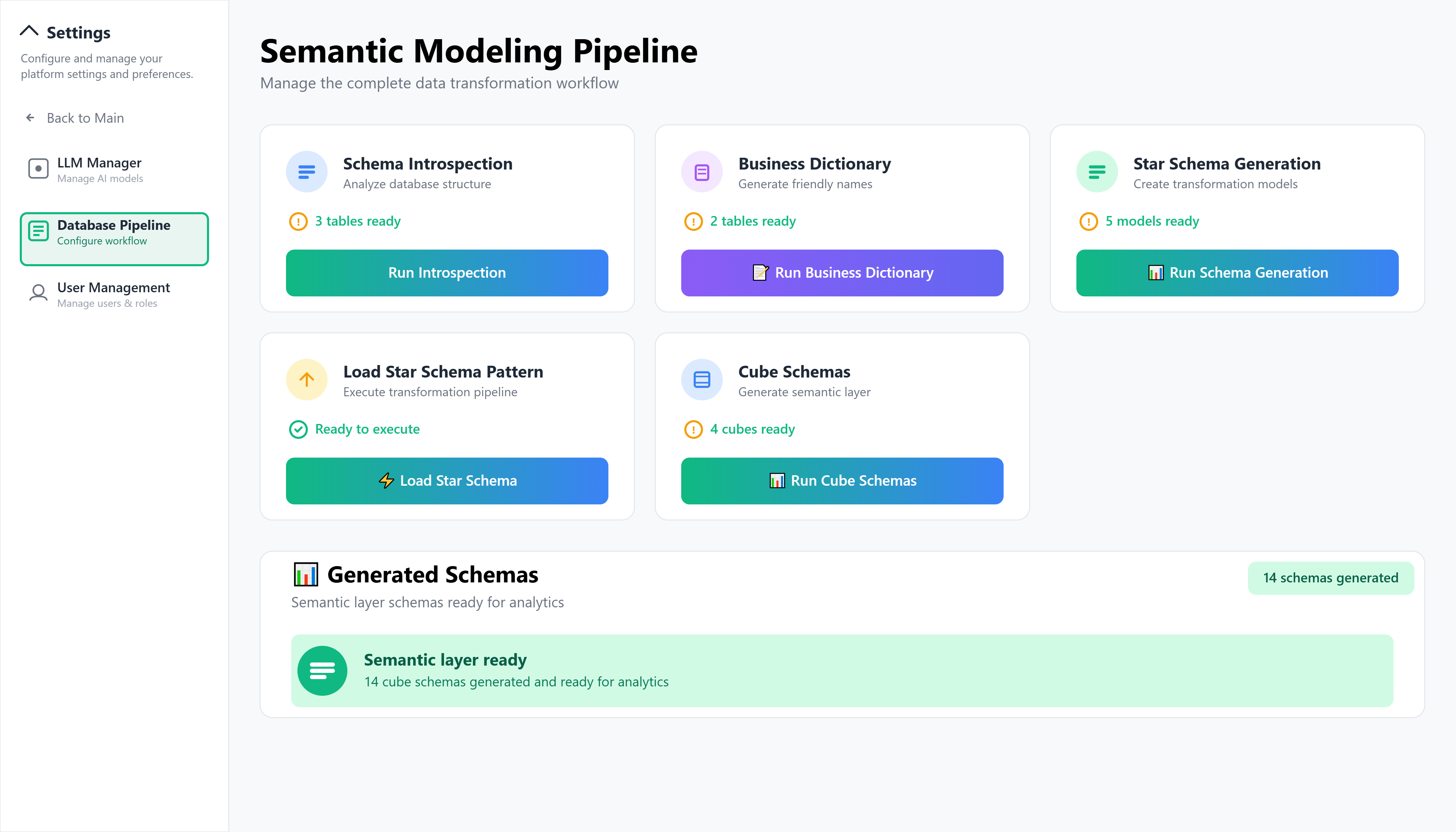Click the Back to Main arrow icon
The image size is (1456, 832).
[30, 118]
